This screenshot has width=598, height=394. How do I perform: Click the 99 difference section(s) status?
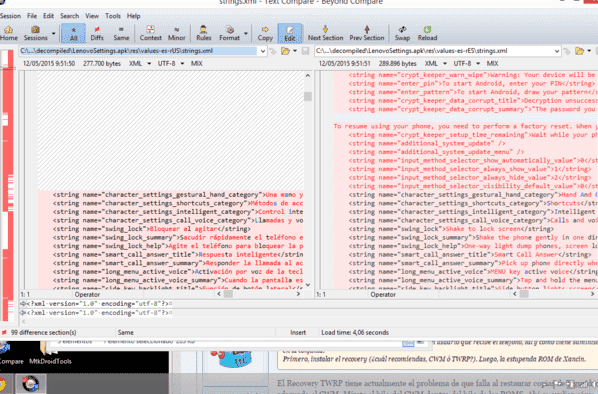point(43,333)
